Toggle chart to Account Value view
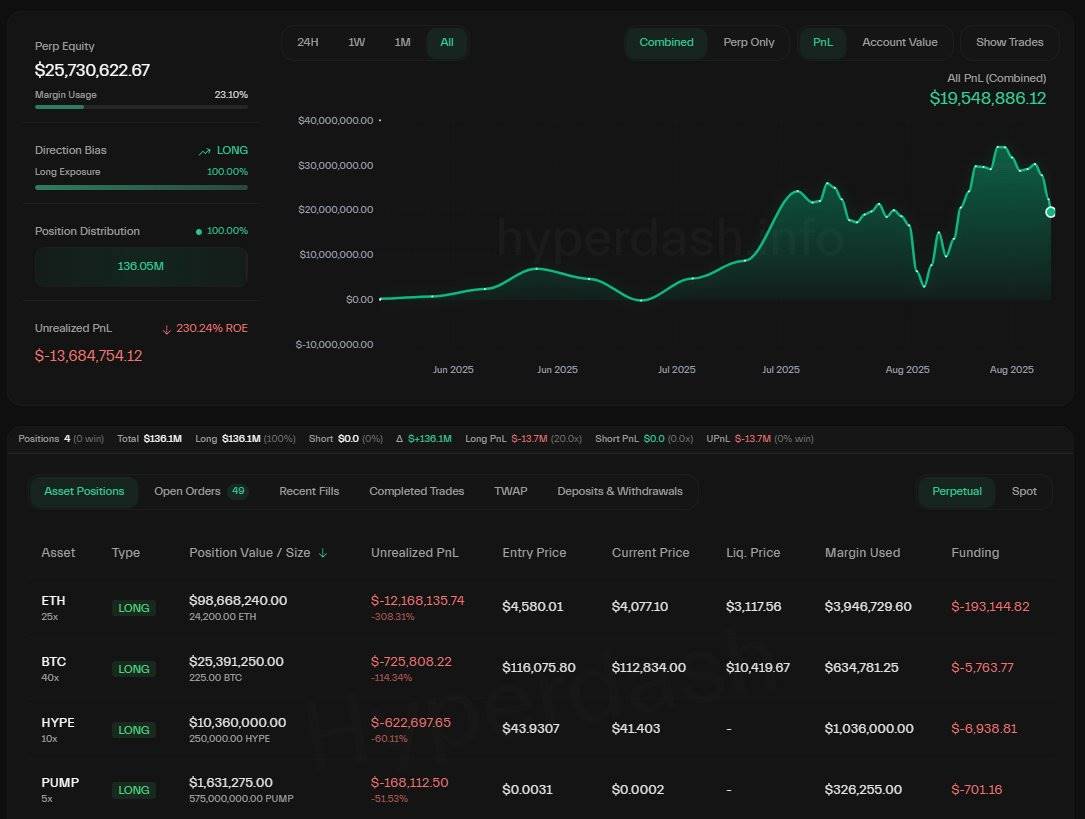The width and height of the screenshot is (1085, 819). coord(899,42)
